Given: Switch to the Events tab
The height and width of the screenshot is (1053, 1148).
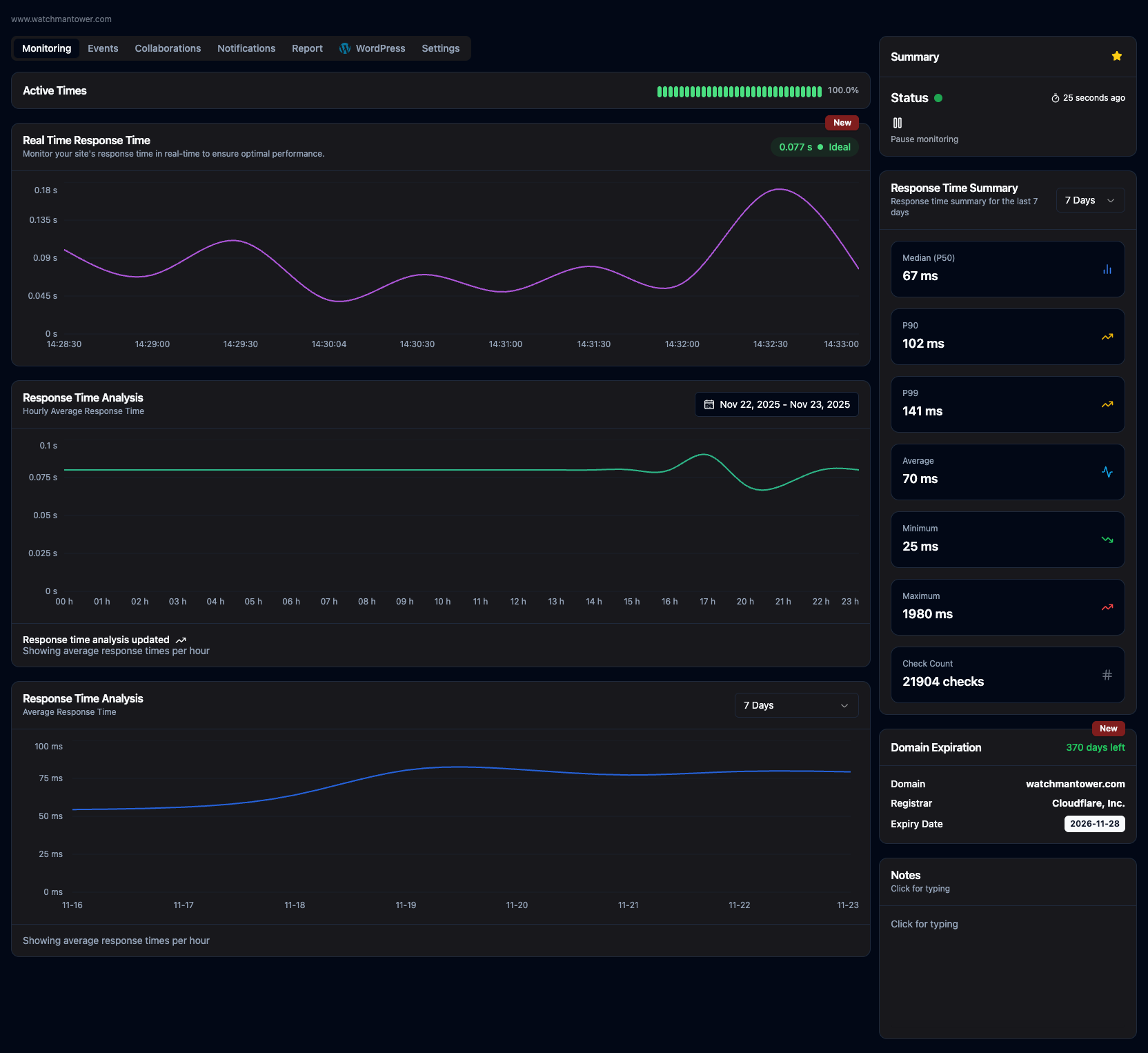Looking at the screenshot, I should coord(103,48).
